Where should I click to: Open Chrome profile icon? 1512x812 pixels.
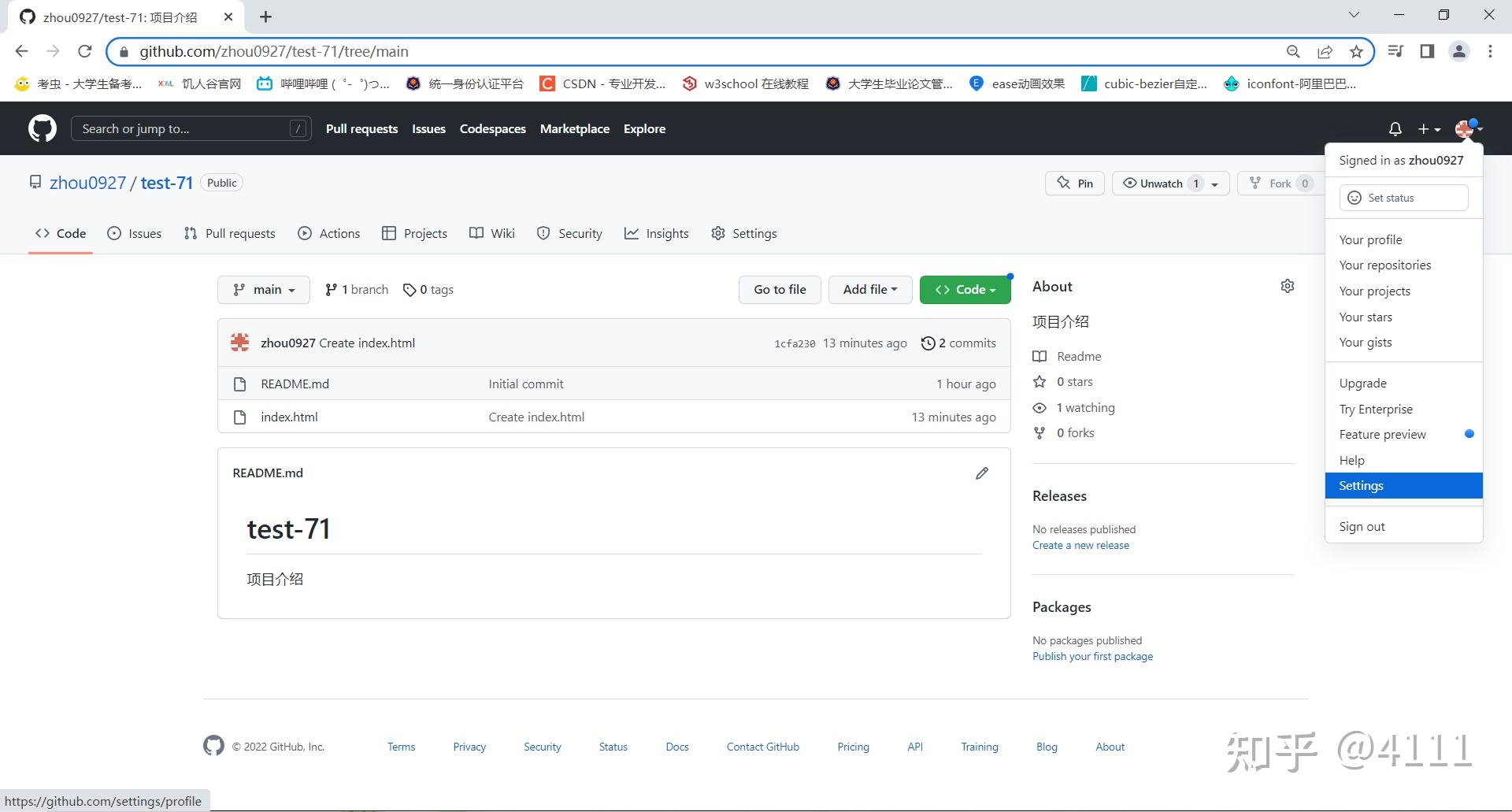(x=1459, y=51)
